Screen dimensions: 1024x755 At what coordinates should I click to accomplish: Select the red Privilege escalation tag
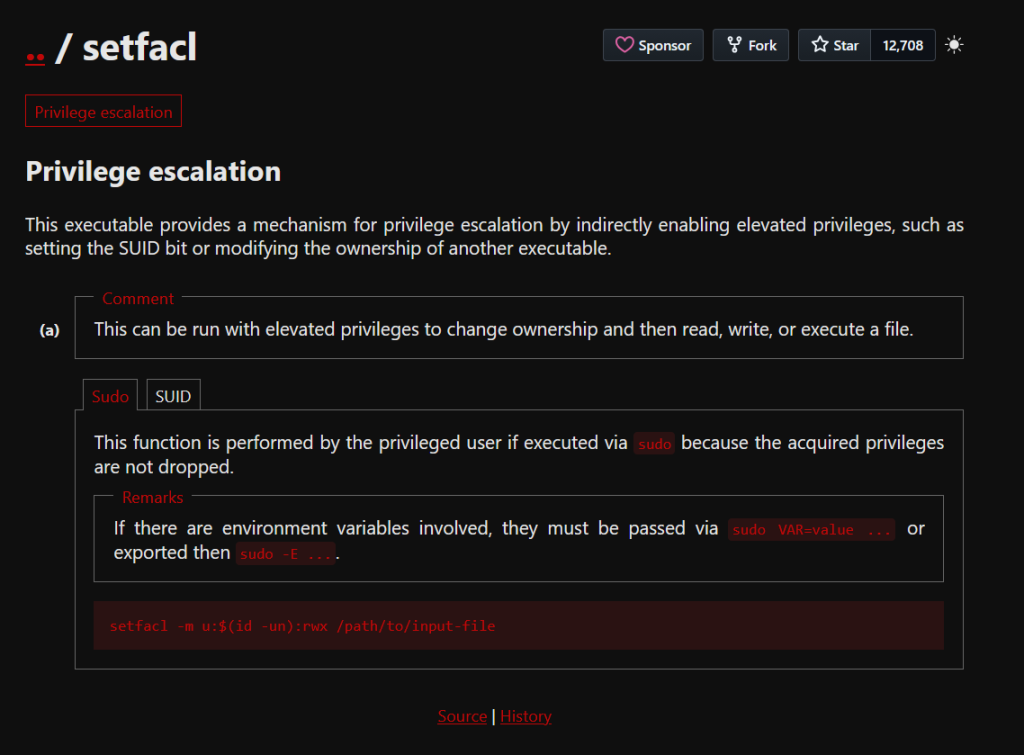tap(103, 112)
